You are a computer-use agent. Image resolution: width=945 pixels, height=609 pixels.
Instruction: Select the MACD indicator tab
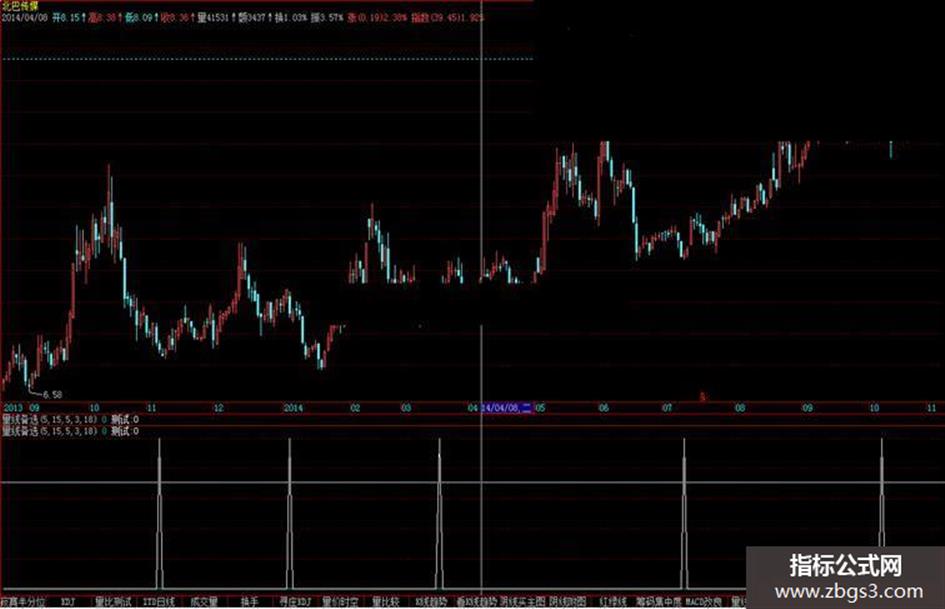click(x=704, y=602)
